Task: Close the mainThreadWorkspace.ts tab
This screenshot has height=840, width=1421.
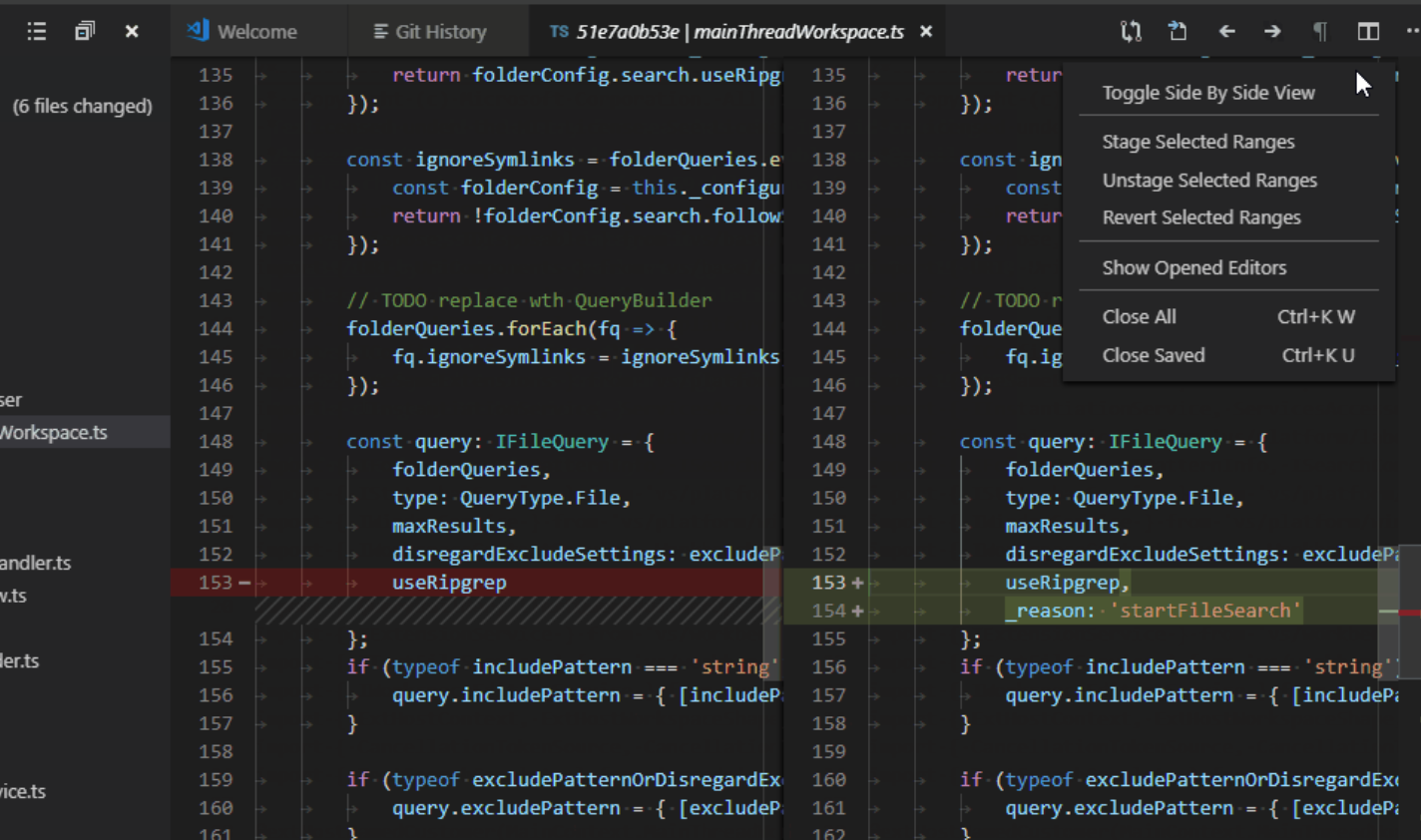Action: (x=926, y=32)
